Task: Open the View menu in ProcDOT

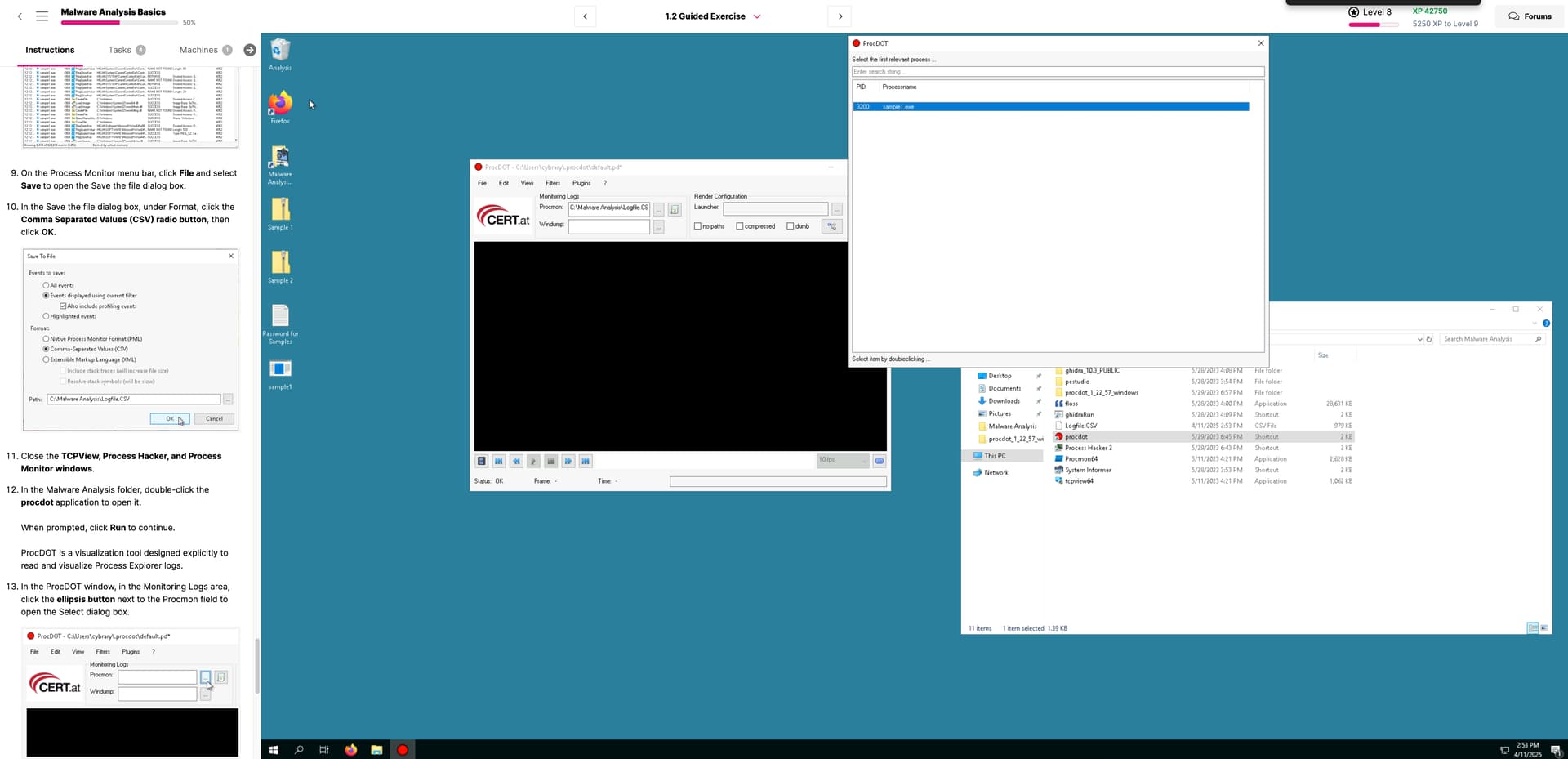Action: tap(528, 183)
